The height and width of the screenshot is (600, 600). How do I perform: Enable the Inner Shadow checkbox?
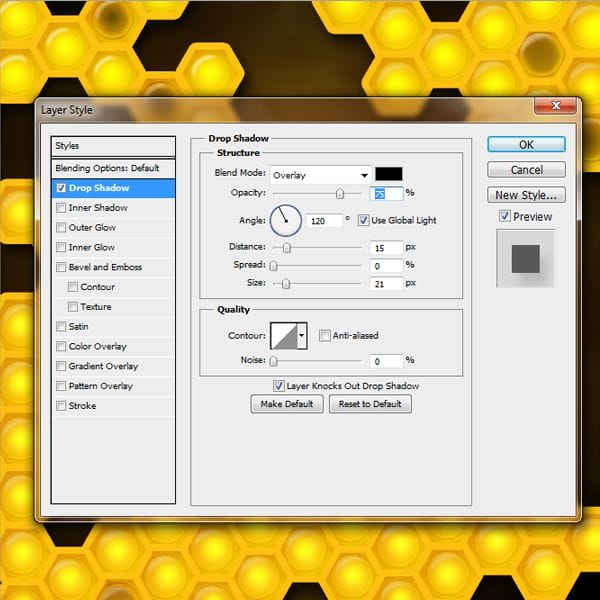62,208
